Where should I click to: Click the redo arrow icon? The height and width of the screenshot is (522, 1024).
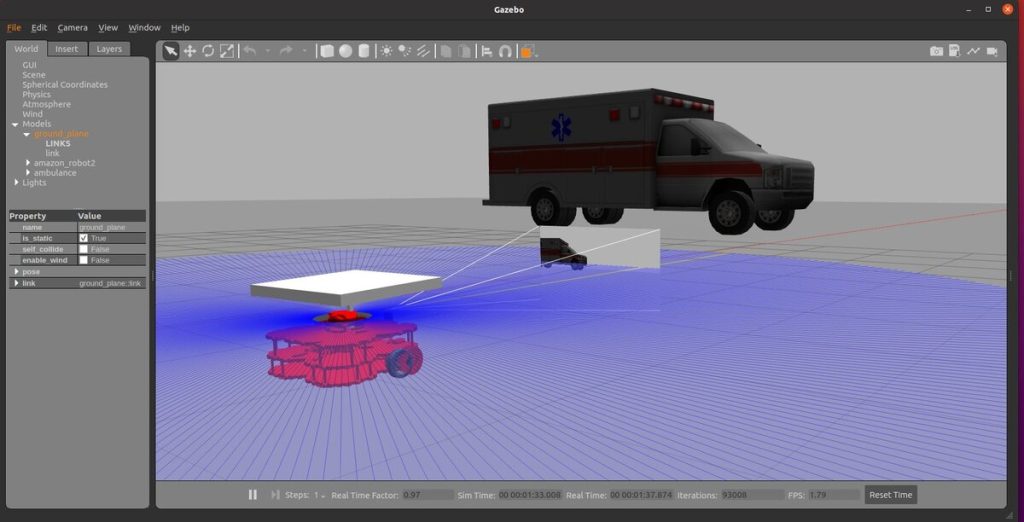click(x=286, y=51)
